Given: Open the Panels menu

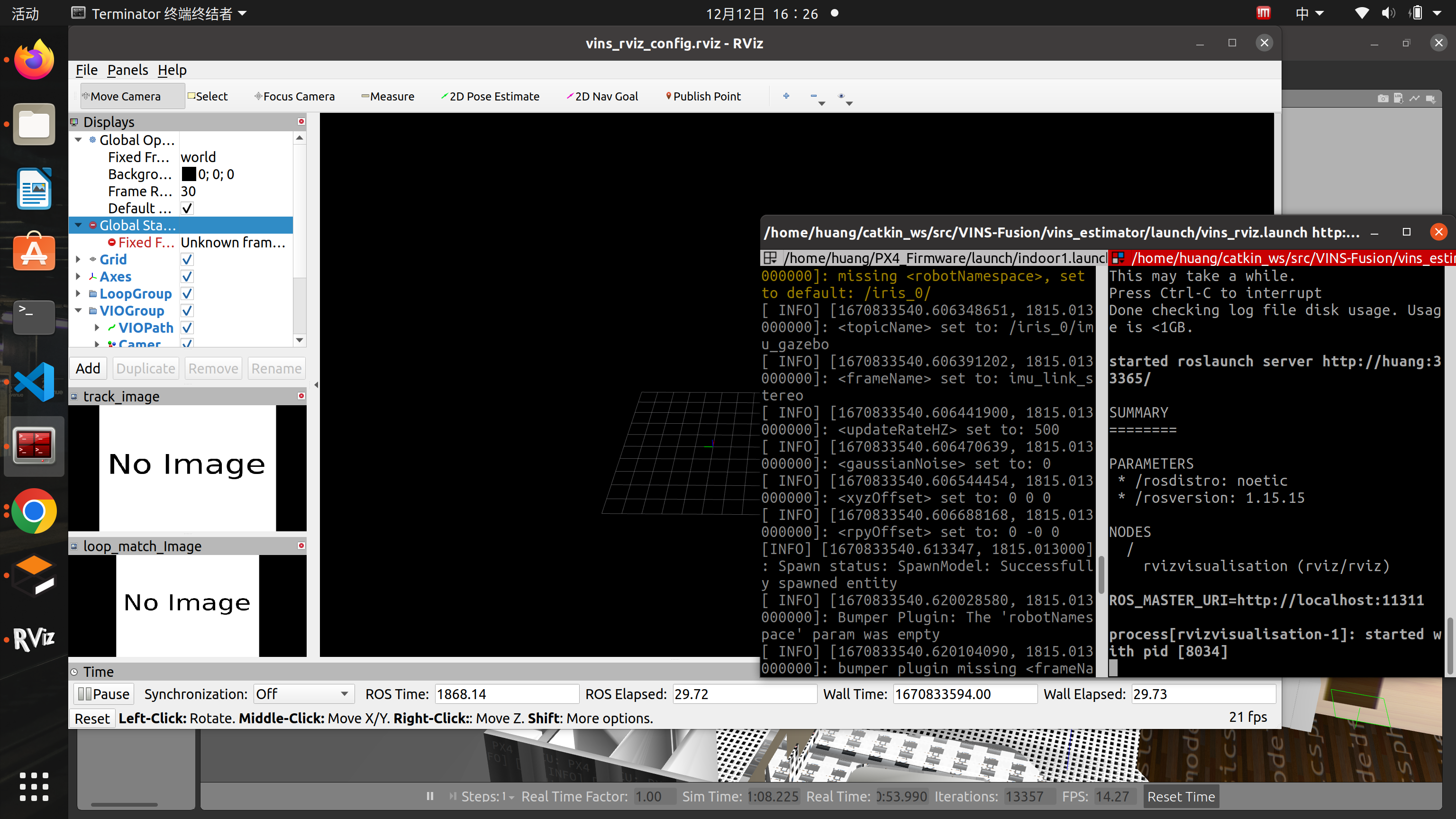Looking at the screenshot, I should coord(127,70).
